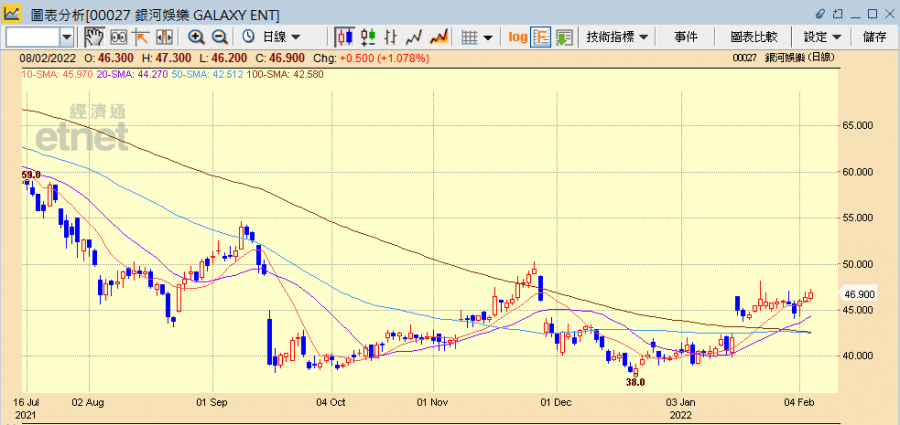900x425 pixels.
Task: Open the 日線 period dropdown
Action: (271, 37)
